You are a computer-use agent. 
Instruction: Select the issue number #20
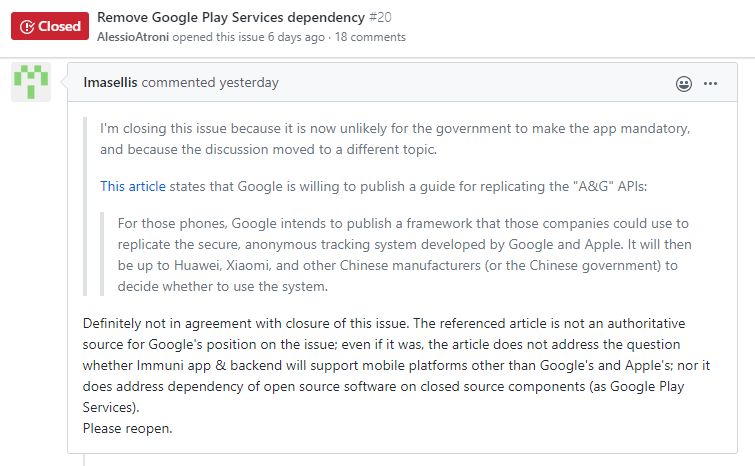pyautogui.click(x=380, y=17)
